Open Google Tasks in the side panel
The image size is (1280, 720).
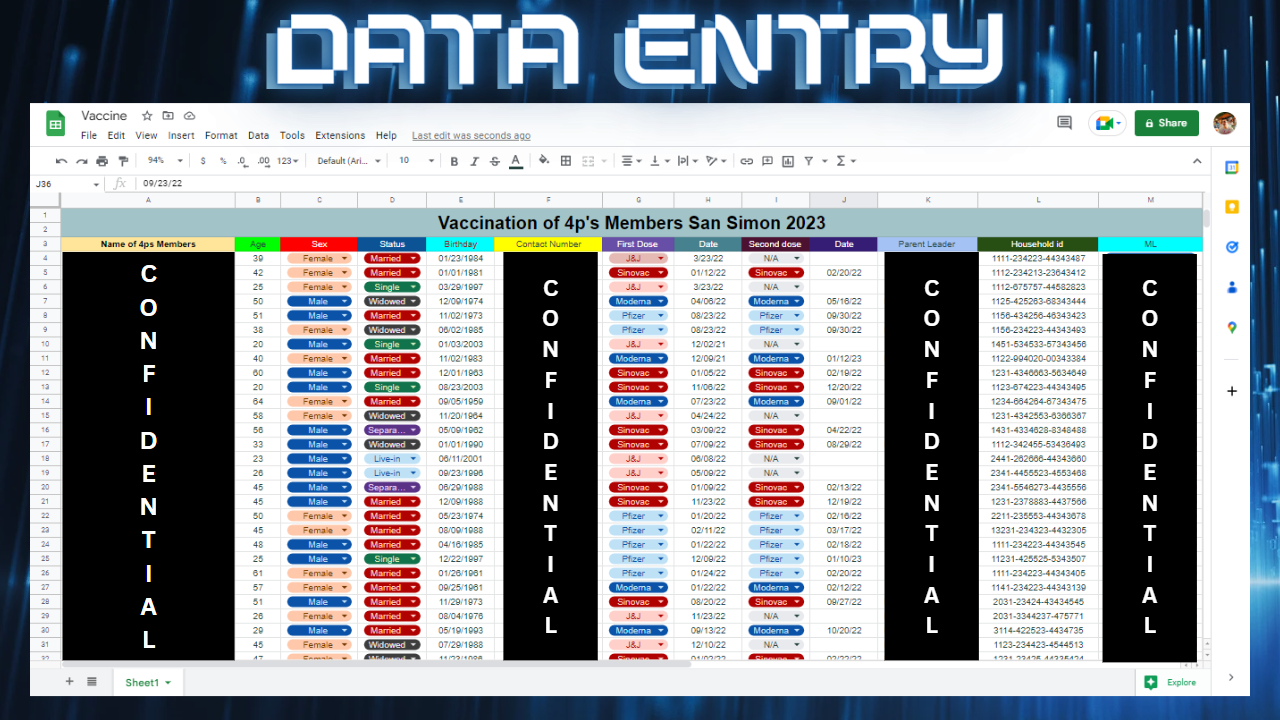[x=1232, y=247]
